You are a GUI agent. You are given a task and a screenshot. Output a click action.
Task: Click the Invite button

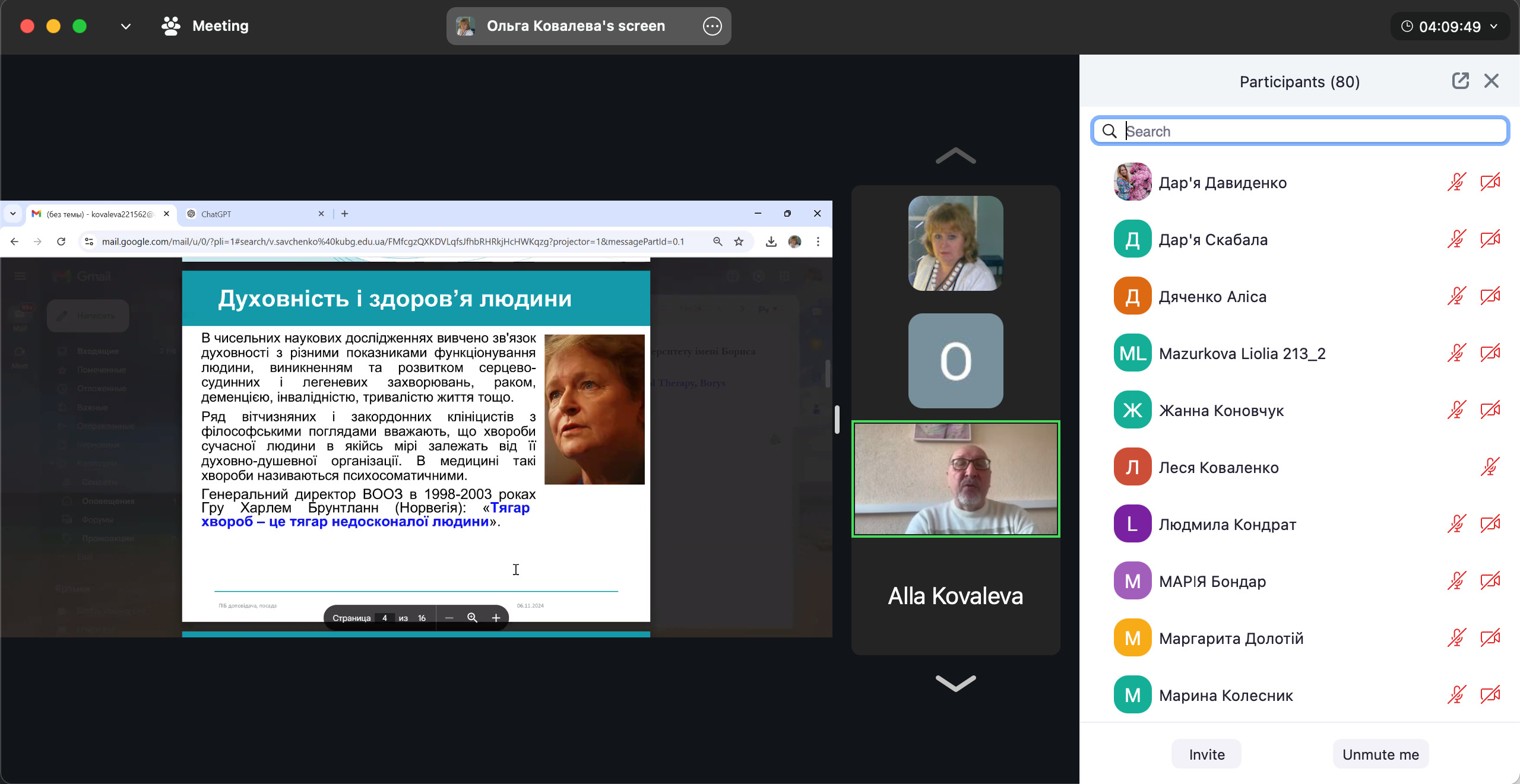[x=1206, y=754]
